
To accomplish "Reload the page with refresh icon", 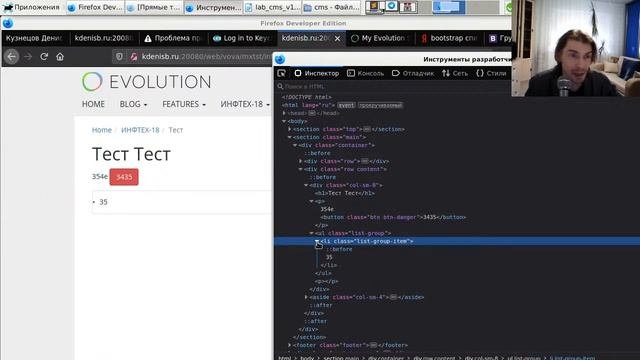I will (x=44, y=56).
